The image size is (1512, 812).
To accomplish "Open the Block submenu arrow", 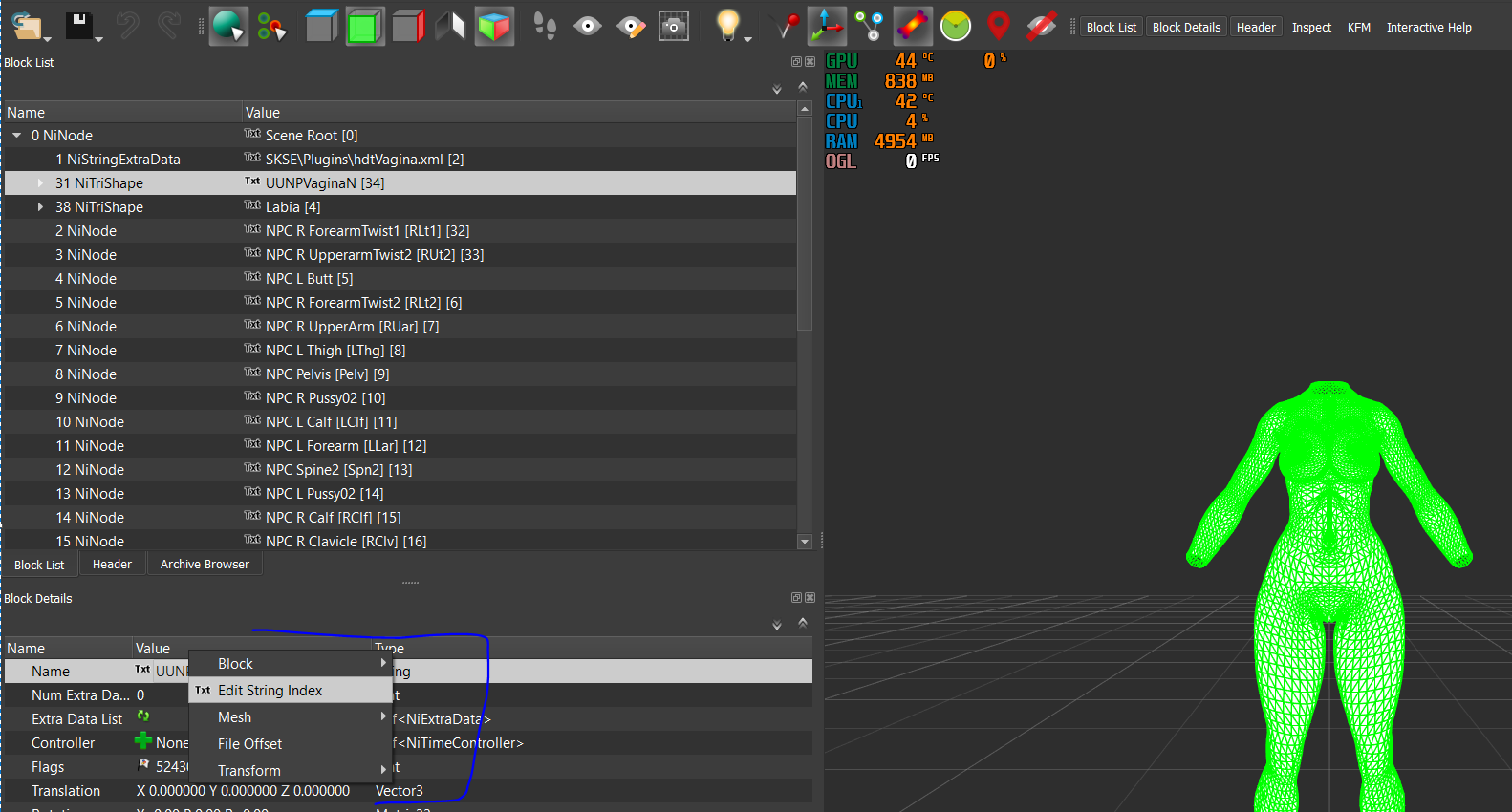I will click(x=383, y=662).
